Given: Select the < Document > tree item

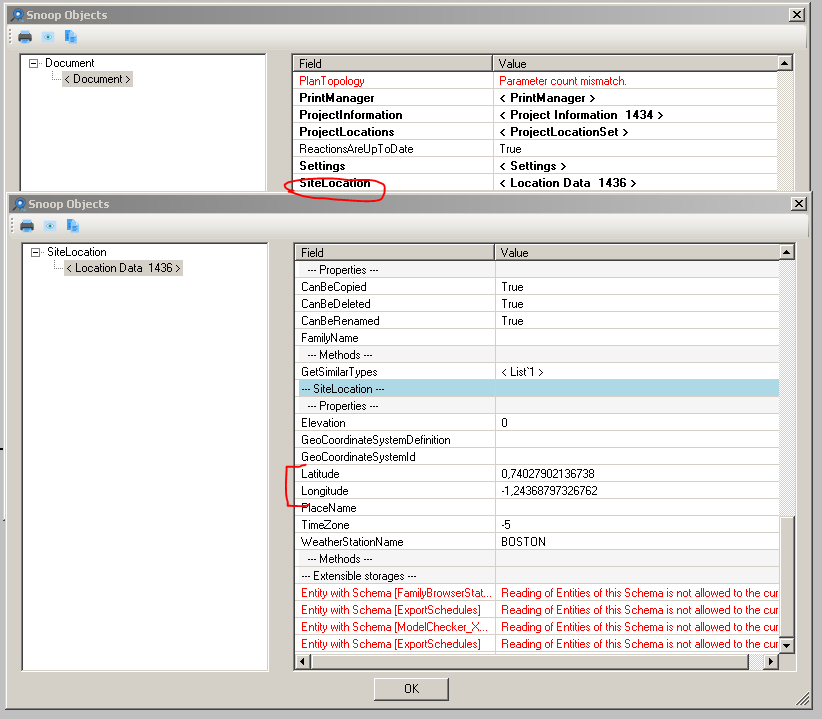Looking at the screenshot, I should coord(98,79).
